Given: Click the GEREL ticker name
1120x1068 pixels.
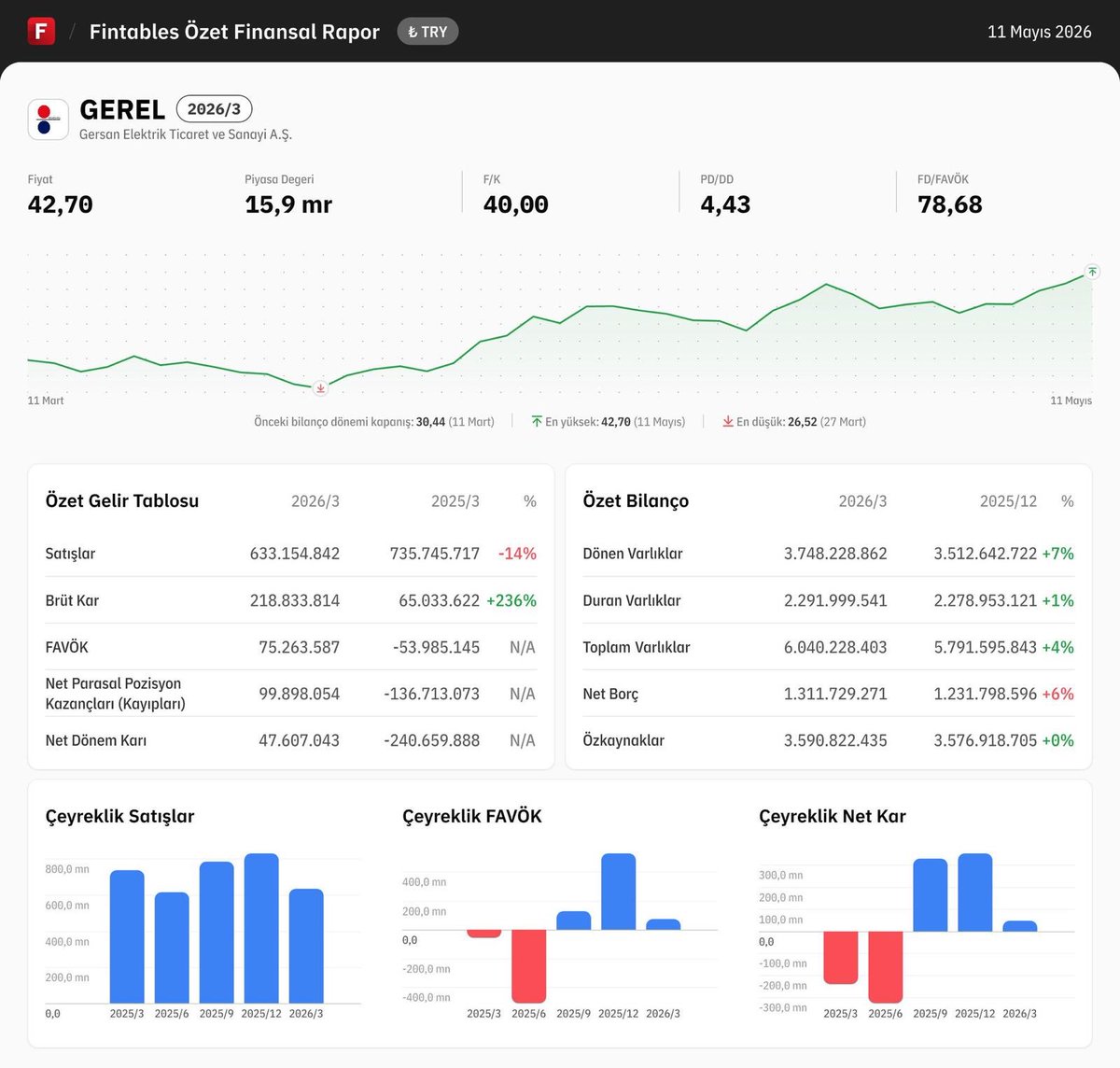Looking at the screenshot, I should pos(122,109).
